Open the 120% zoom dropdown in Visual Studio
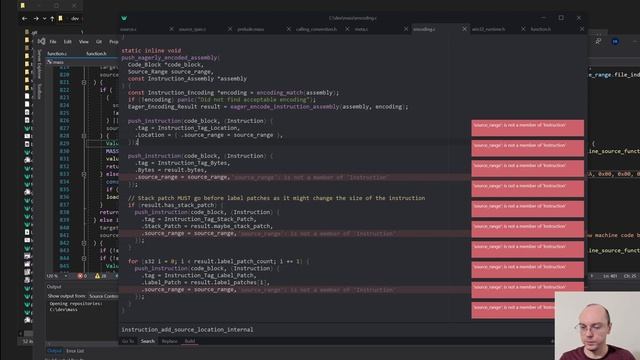Screen dimensions: 640x360 (x=57, y=276)
